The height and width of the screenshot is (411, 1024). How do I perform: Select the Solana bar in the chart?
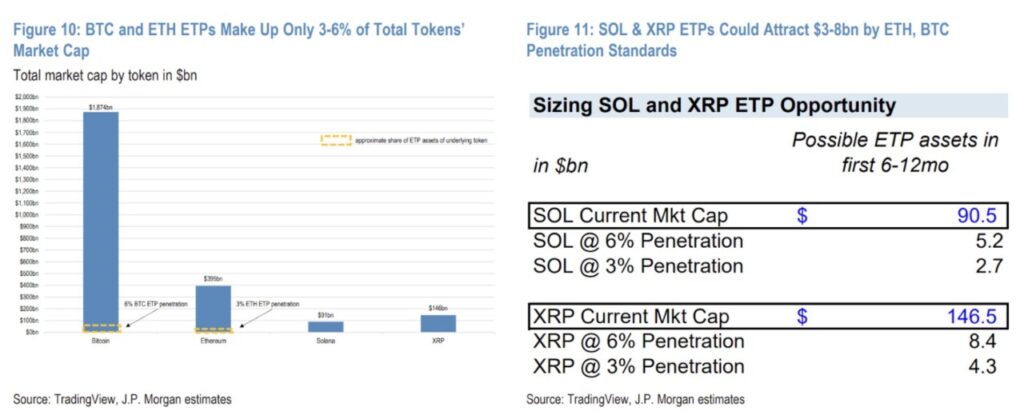326,326
